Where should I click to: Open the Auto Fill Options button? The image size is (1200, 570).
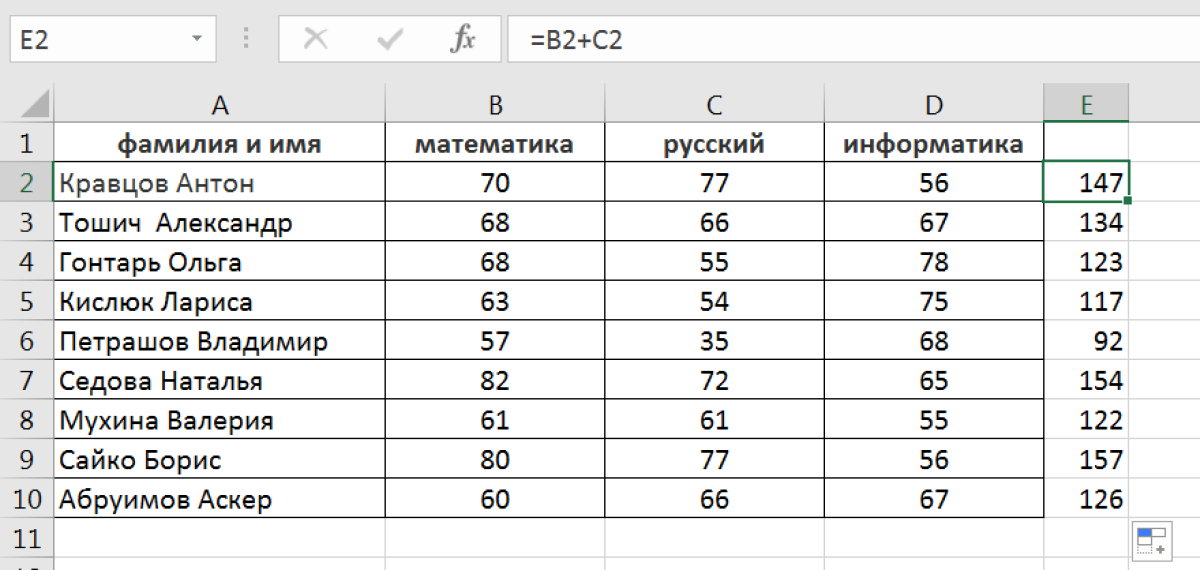coord(1152,541)
